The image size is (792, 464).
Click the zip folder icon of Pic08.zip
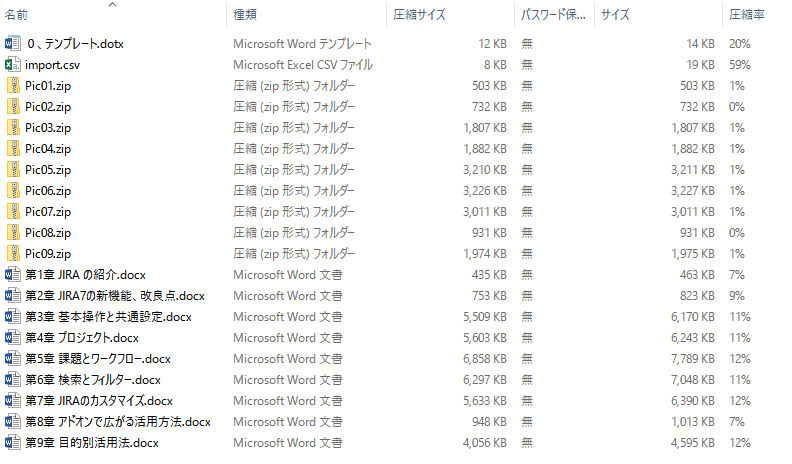[13, 233]
